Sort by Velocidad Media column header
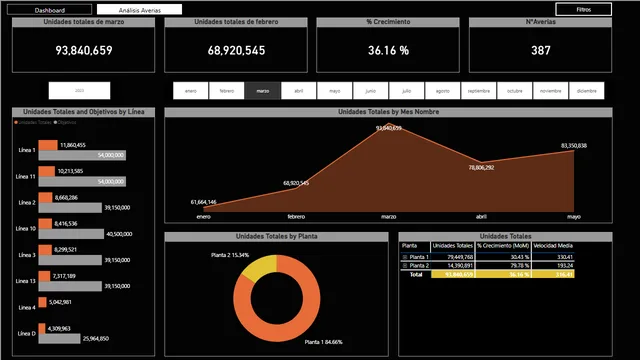 [x=553, y=246]
